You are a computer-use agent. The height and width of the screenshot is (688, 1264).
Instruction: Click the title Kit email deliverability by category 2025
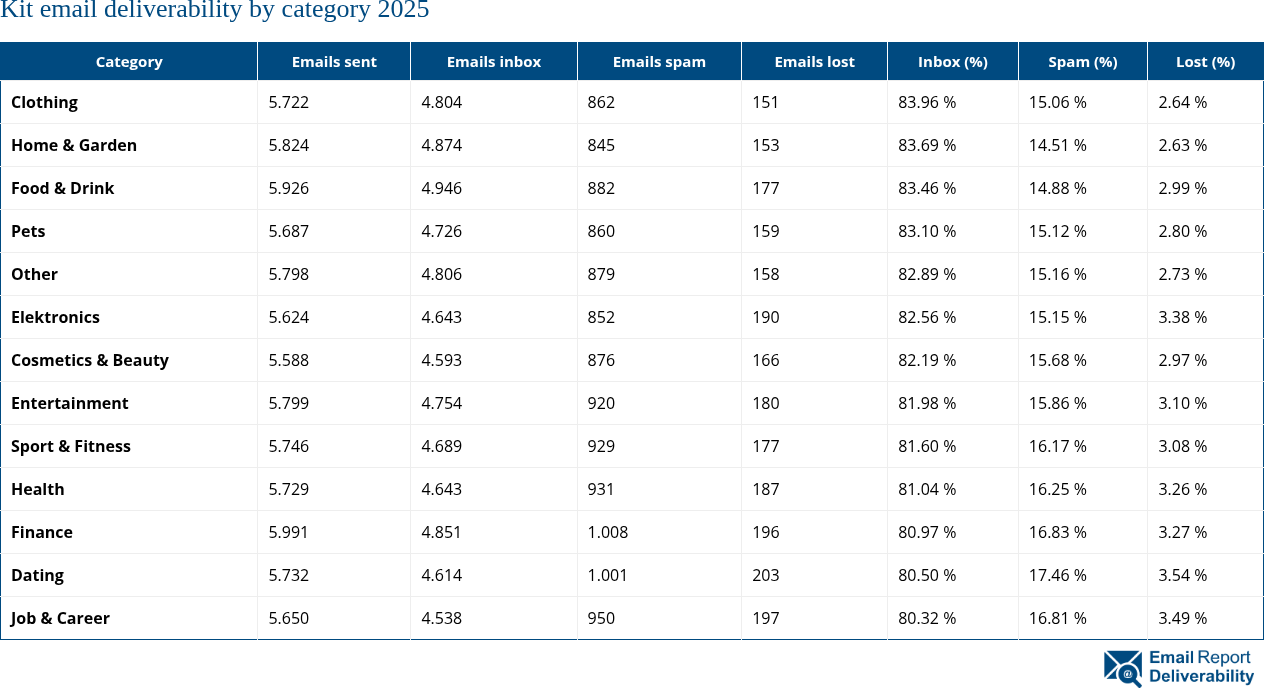coord(215,11)
